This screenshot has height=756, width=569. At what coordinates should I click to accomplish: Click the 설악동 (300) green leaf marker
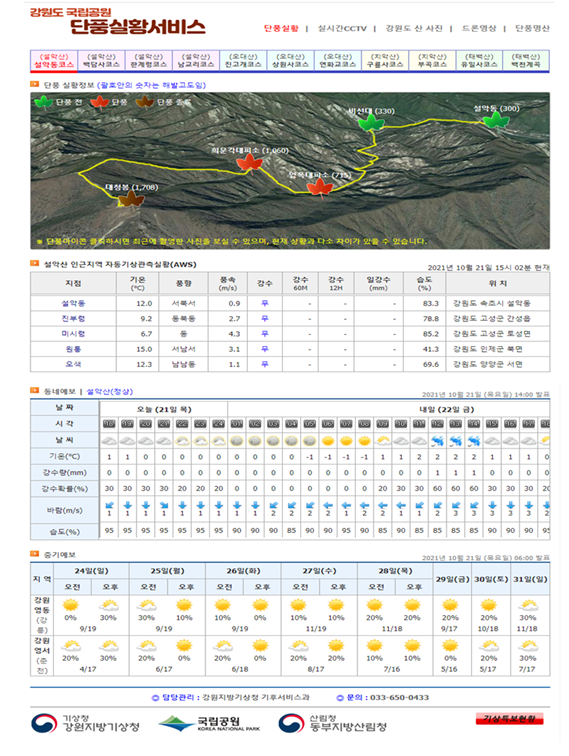click(x=496, y=120)
